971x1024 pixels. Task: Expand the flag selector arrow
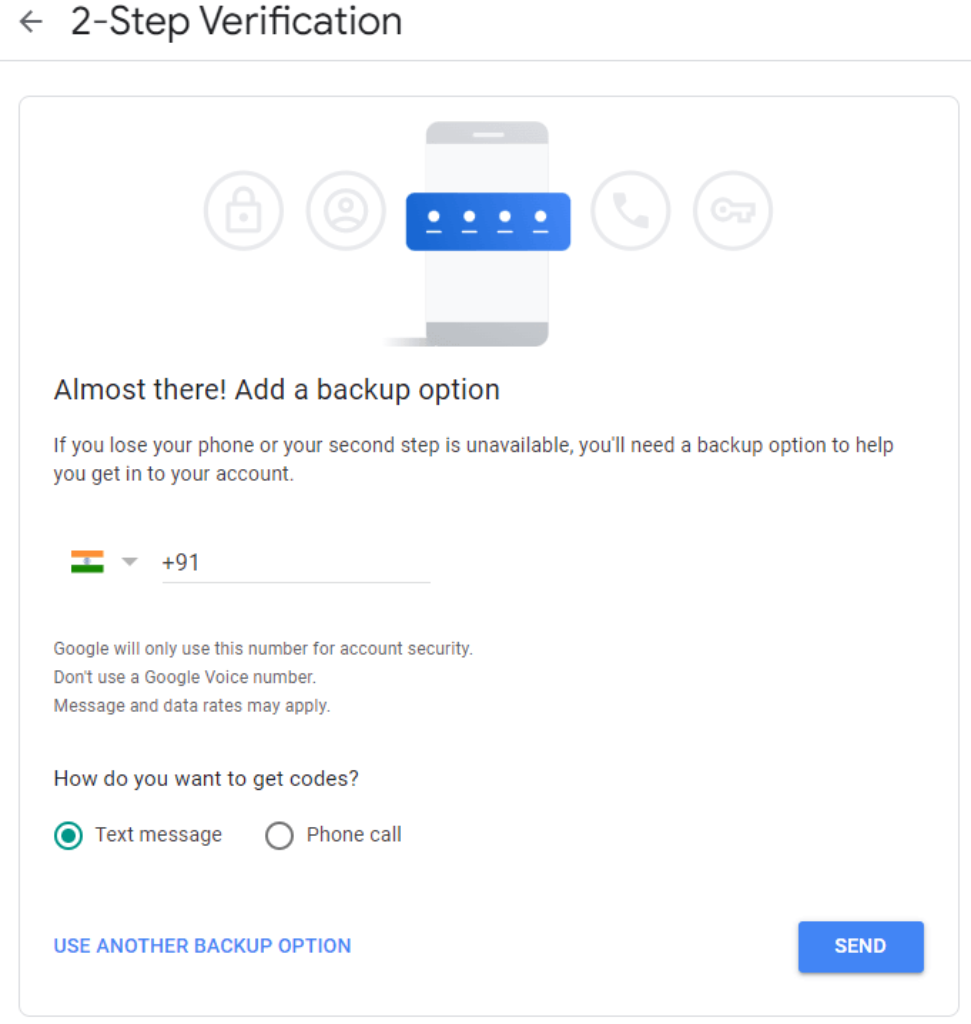point(129,561)
